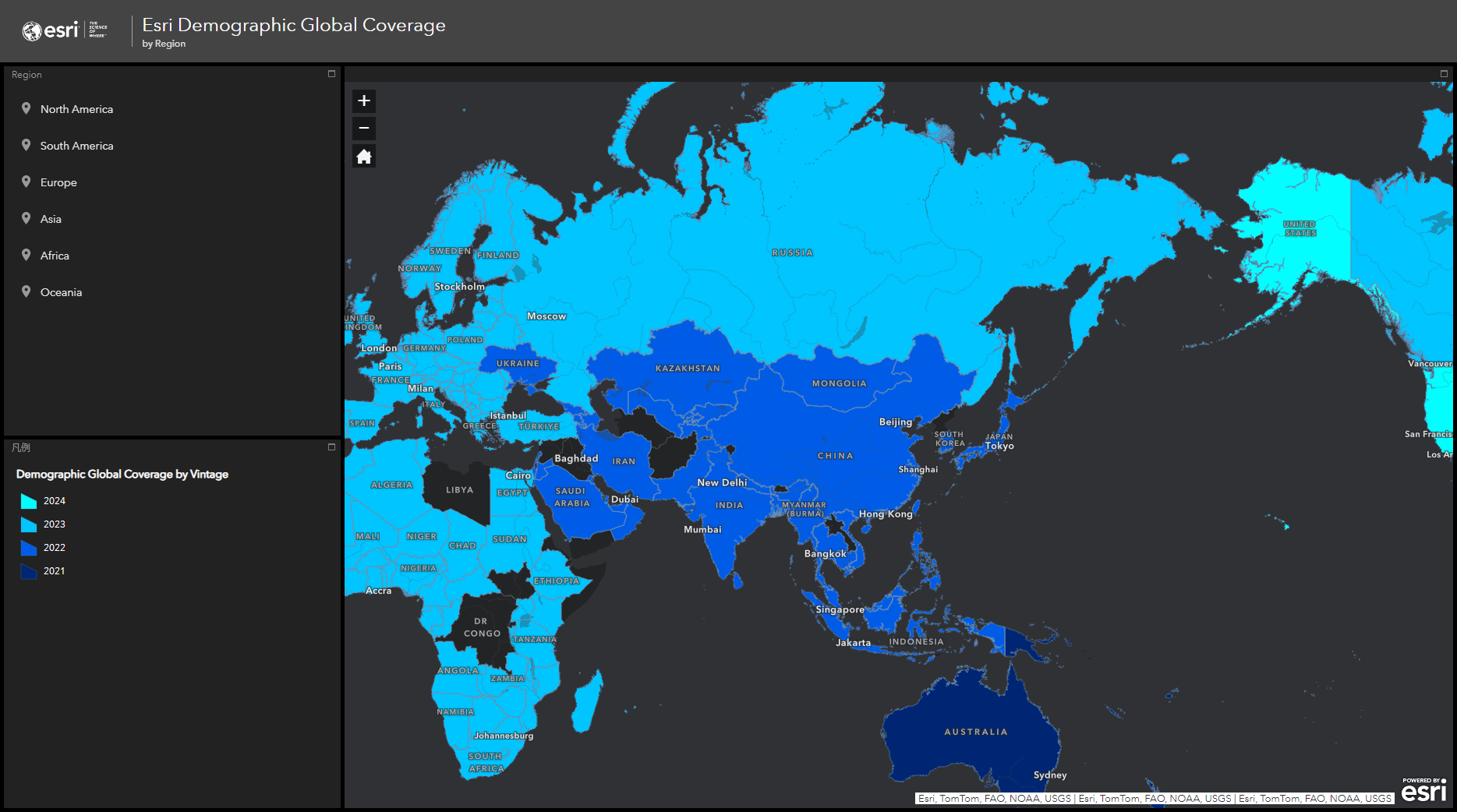Click the Ukraine label on map

tap(518, 364)
